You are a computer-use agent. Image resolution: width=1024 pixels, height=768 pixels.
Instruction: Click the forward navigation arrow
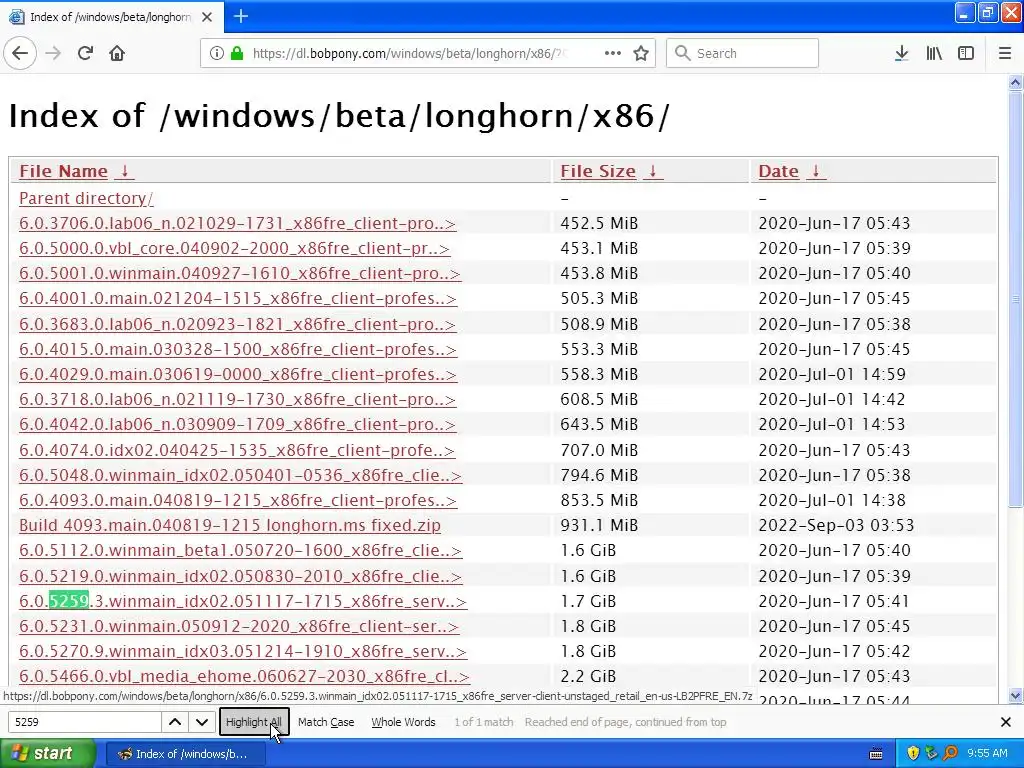[53, 53]
